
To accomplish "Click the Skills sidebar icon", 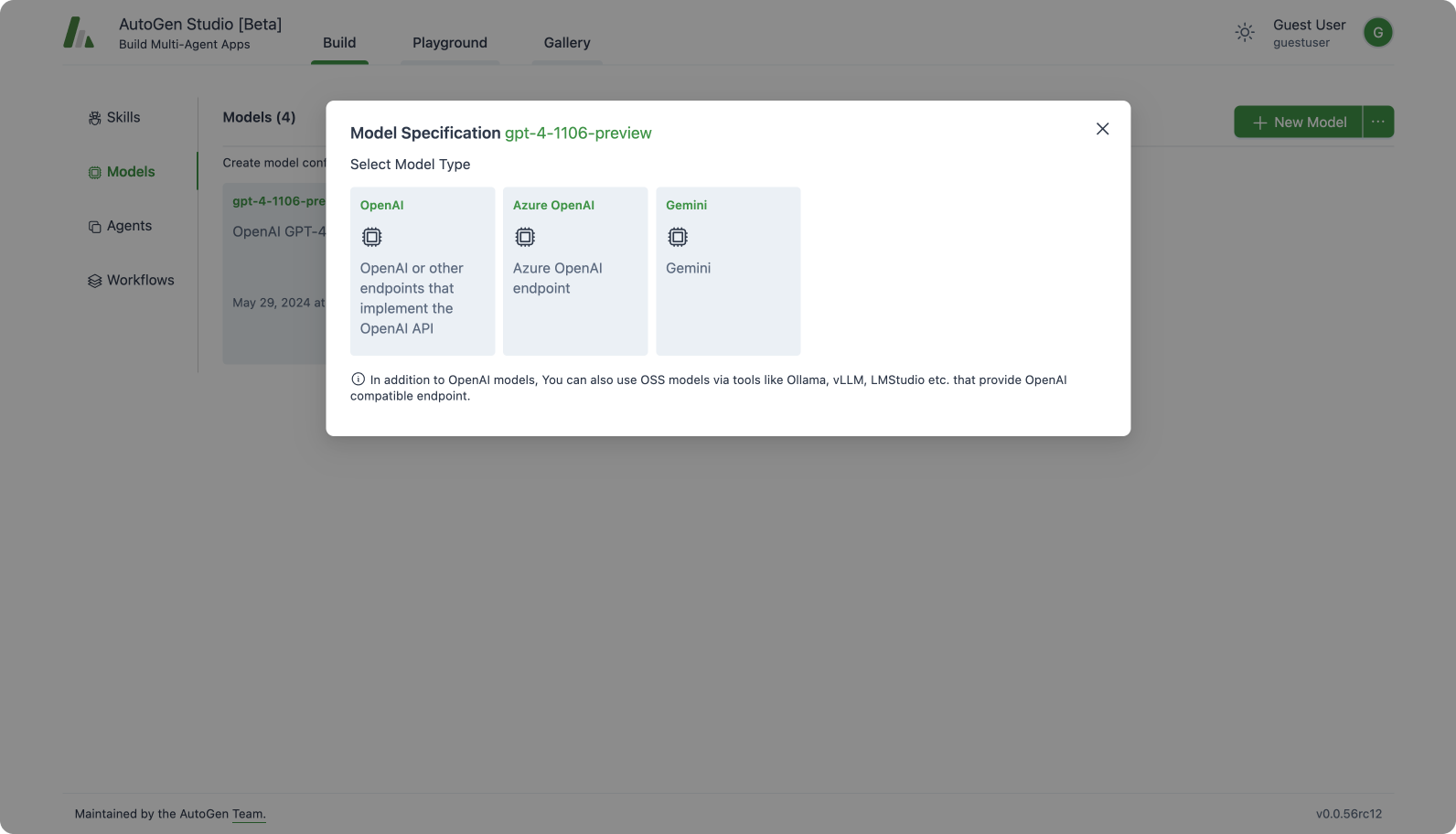I will click(x=94, y=118).
